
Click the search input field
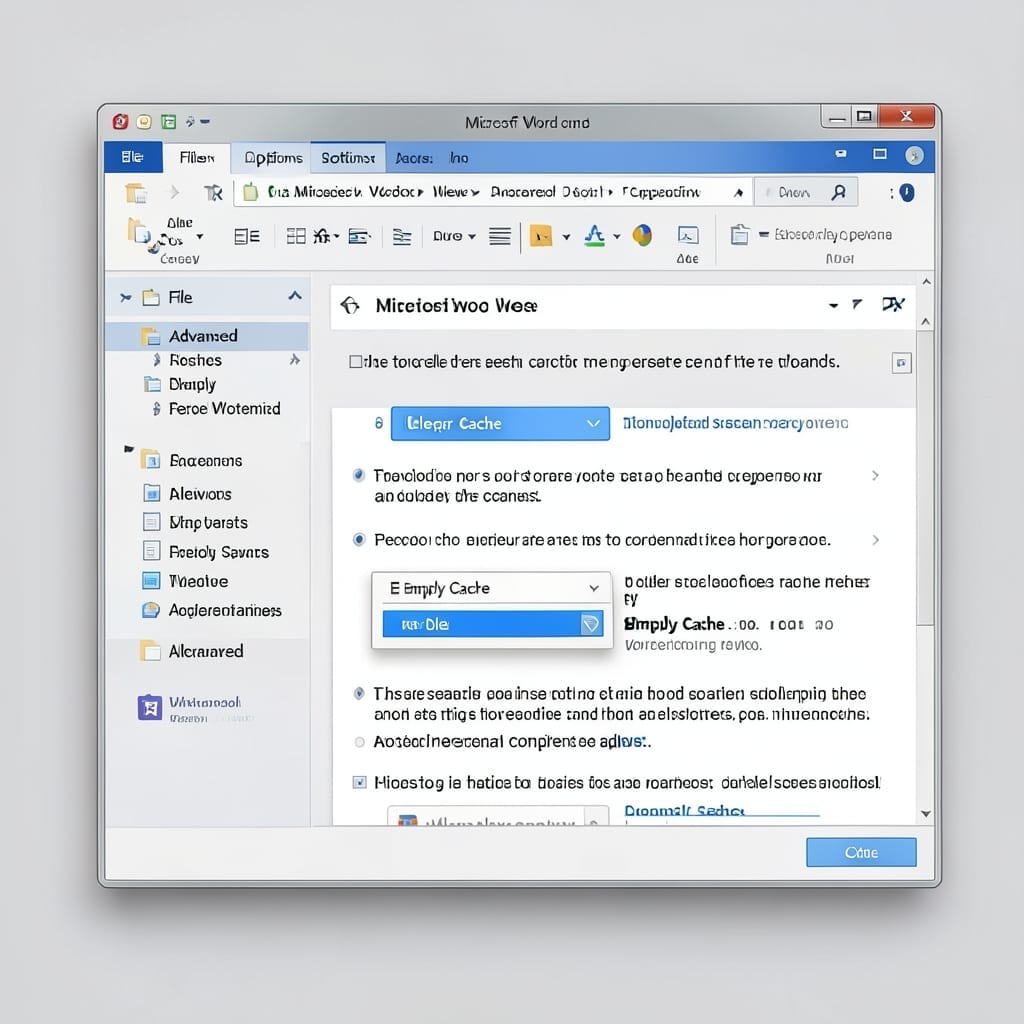[x=806, y=192]
